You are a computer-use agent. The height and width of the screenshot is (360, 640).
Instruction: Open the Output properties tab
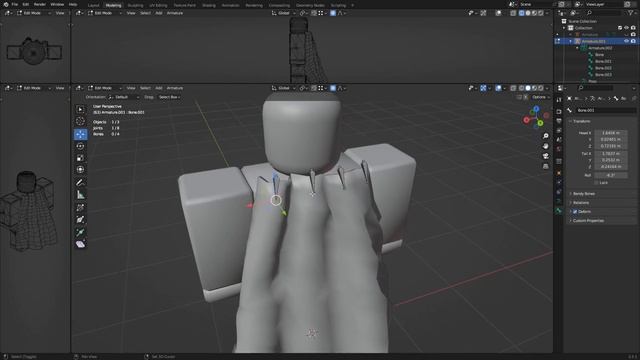(559, 121)
